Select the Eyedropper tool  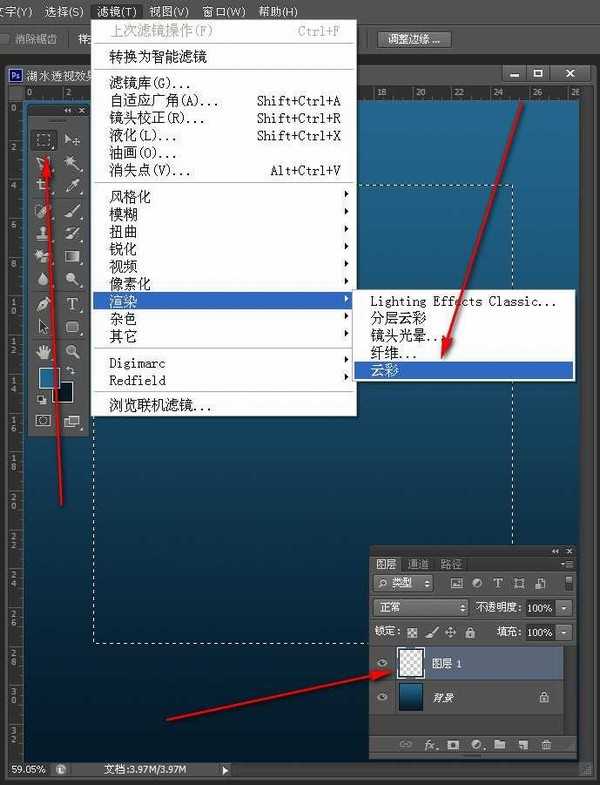point(72,186)
